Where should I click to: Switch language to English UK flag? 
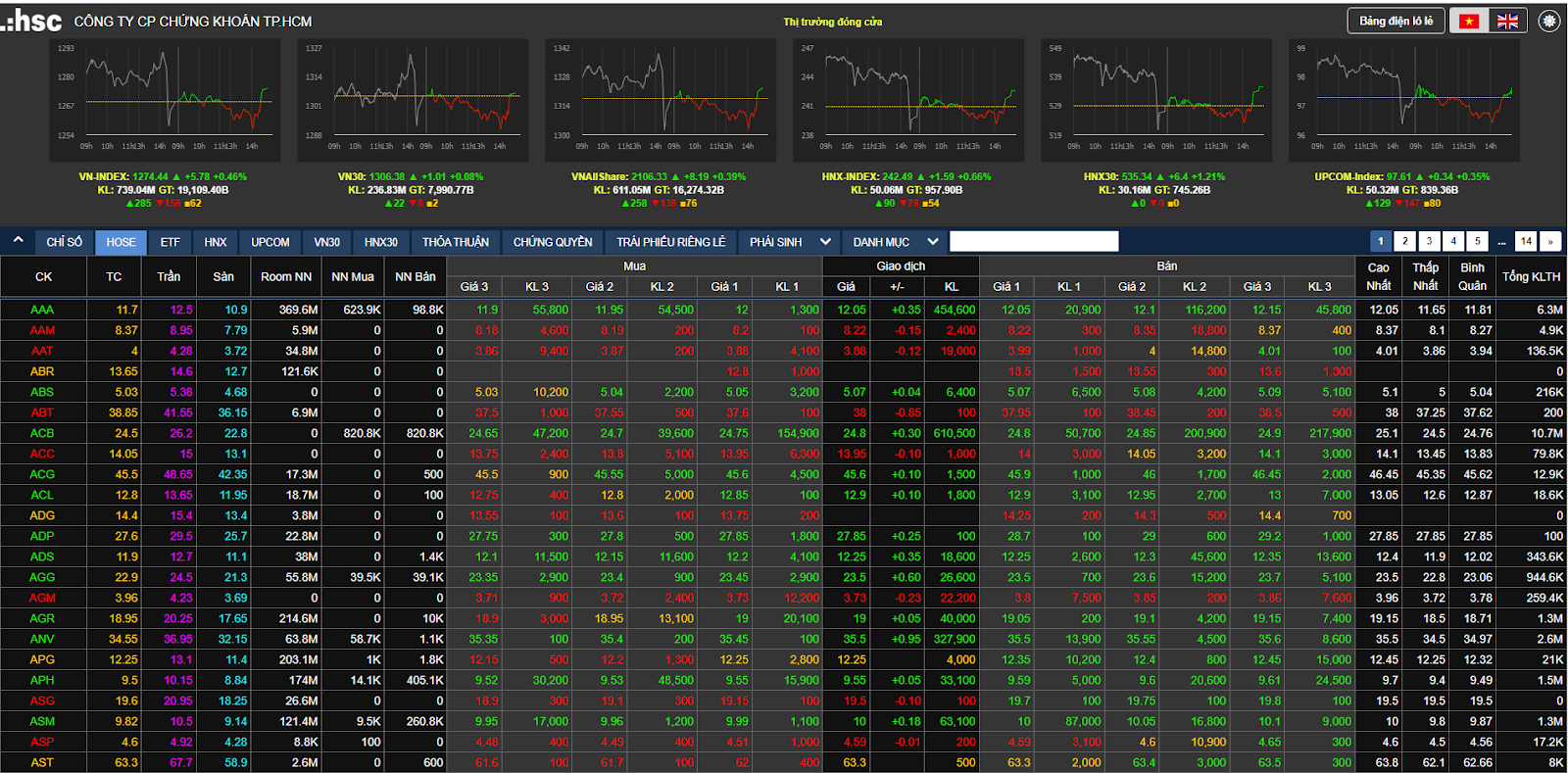click(1507, 21)
